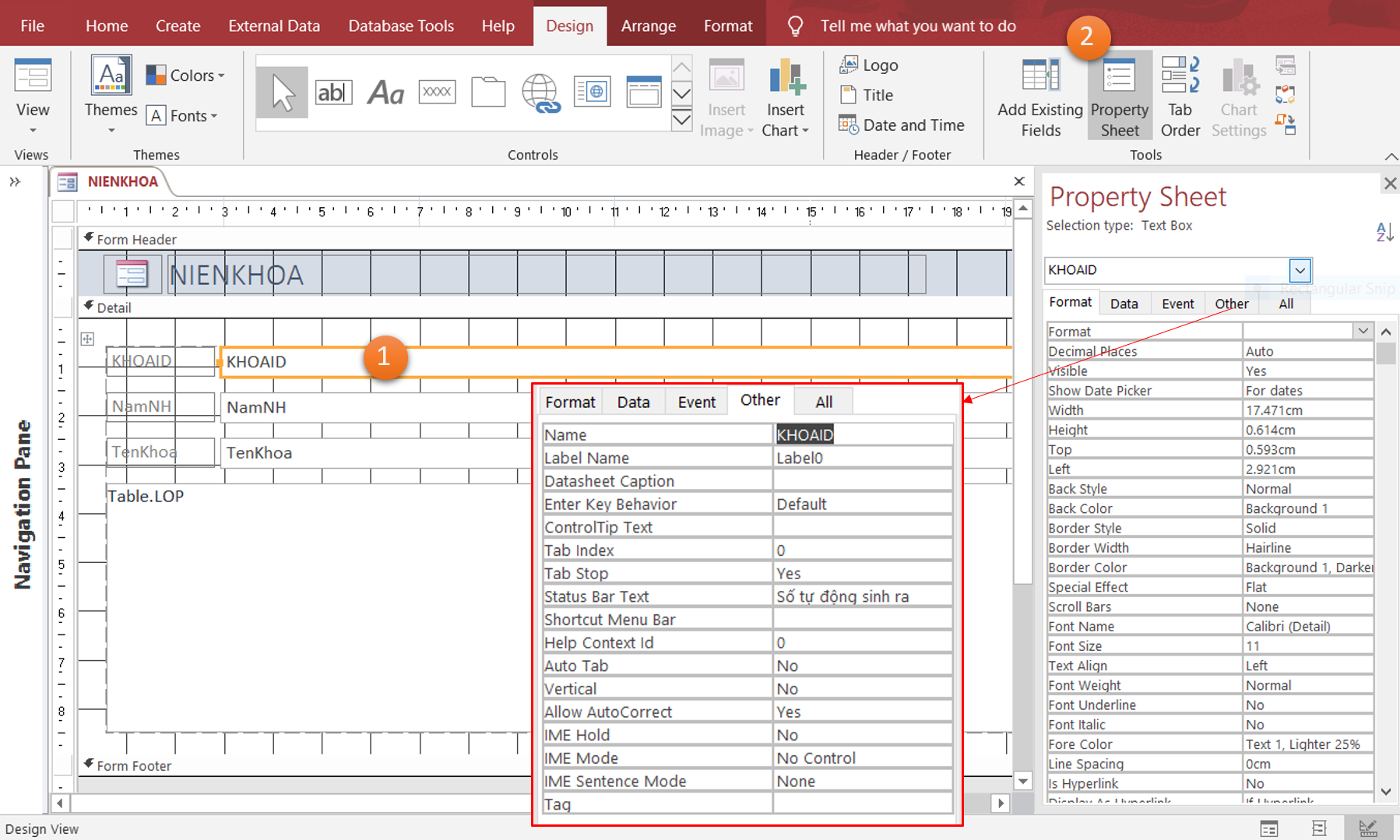Expand the controls gallery More arrow
The height and width of the screenshot is (840, 1400).
click(x=681, y=120)
